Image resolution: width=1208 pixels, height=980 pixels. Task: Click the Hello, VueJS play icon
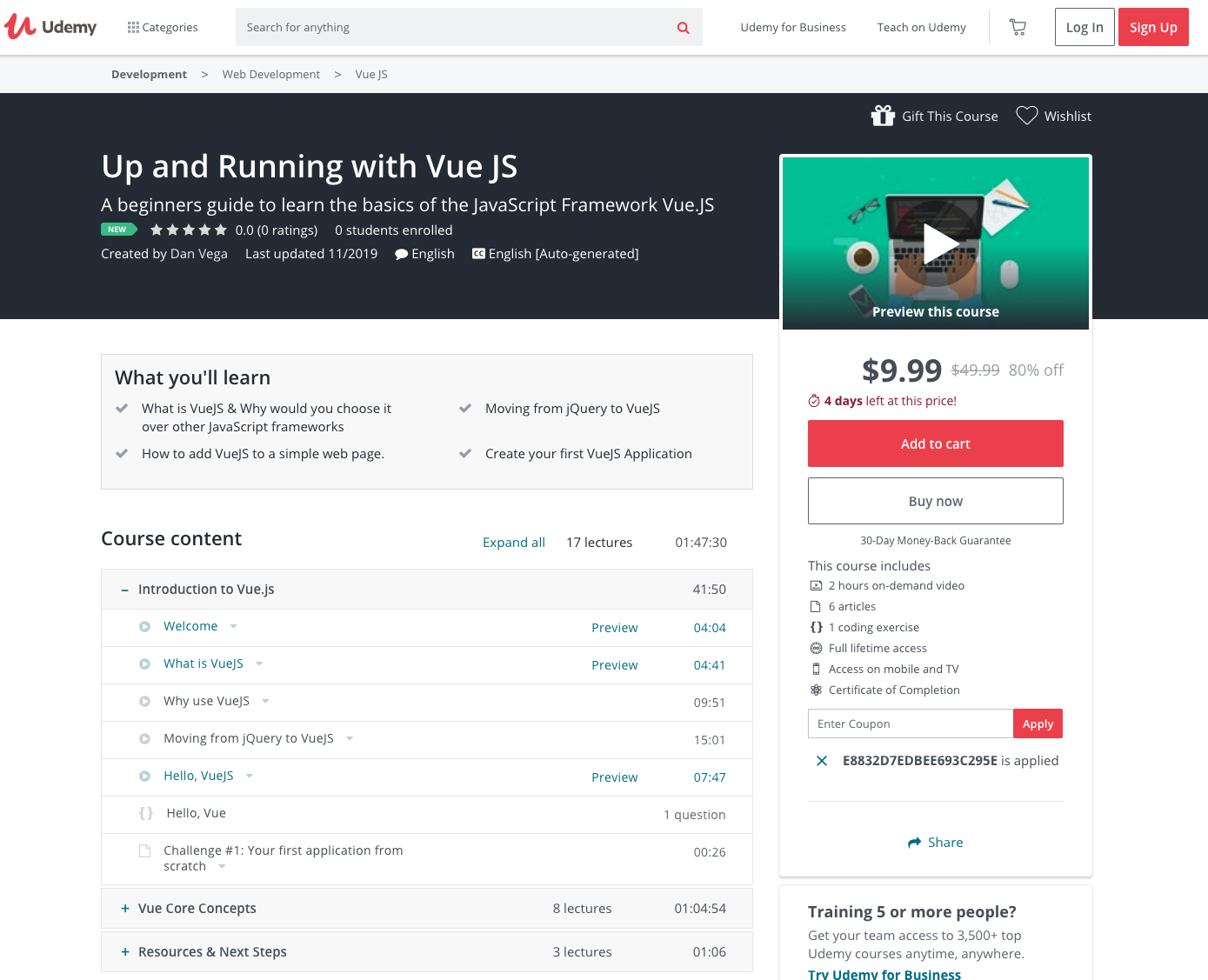point(145,777)
